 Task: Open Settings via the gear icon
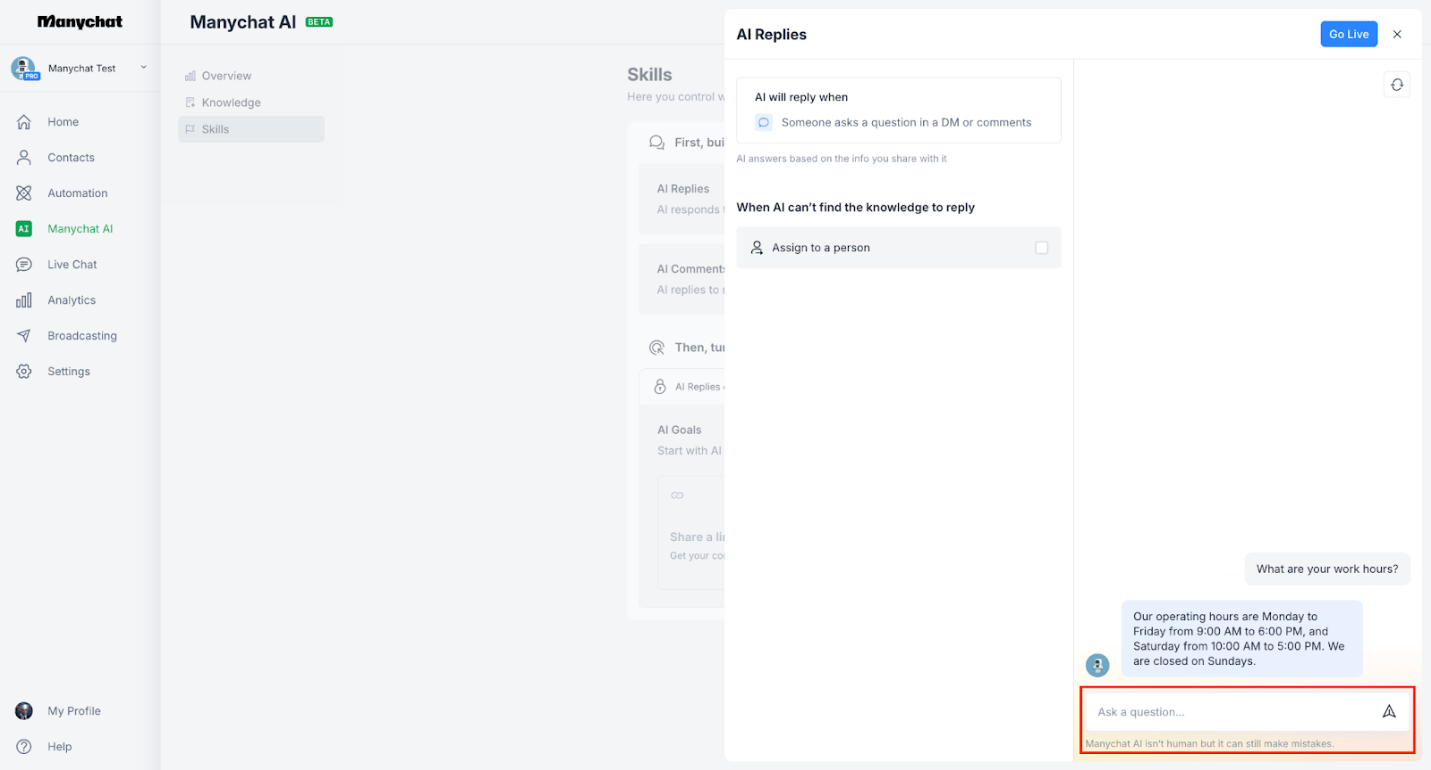[22, 371]
